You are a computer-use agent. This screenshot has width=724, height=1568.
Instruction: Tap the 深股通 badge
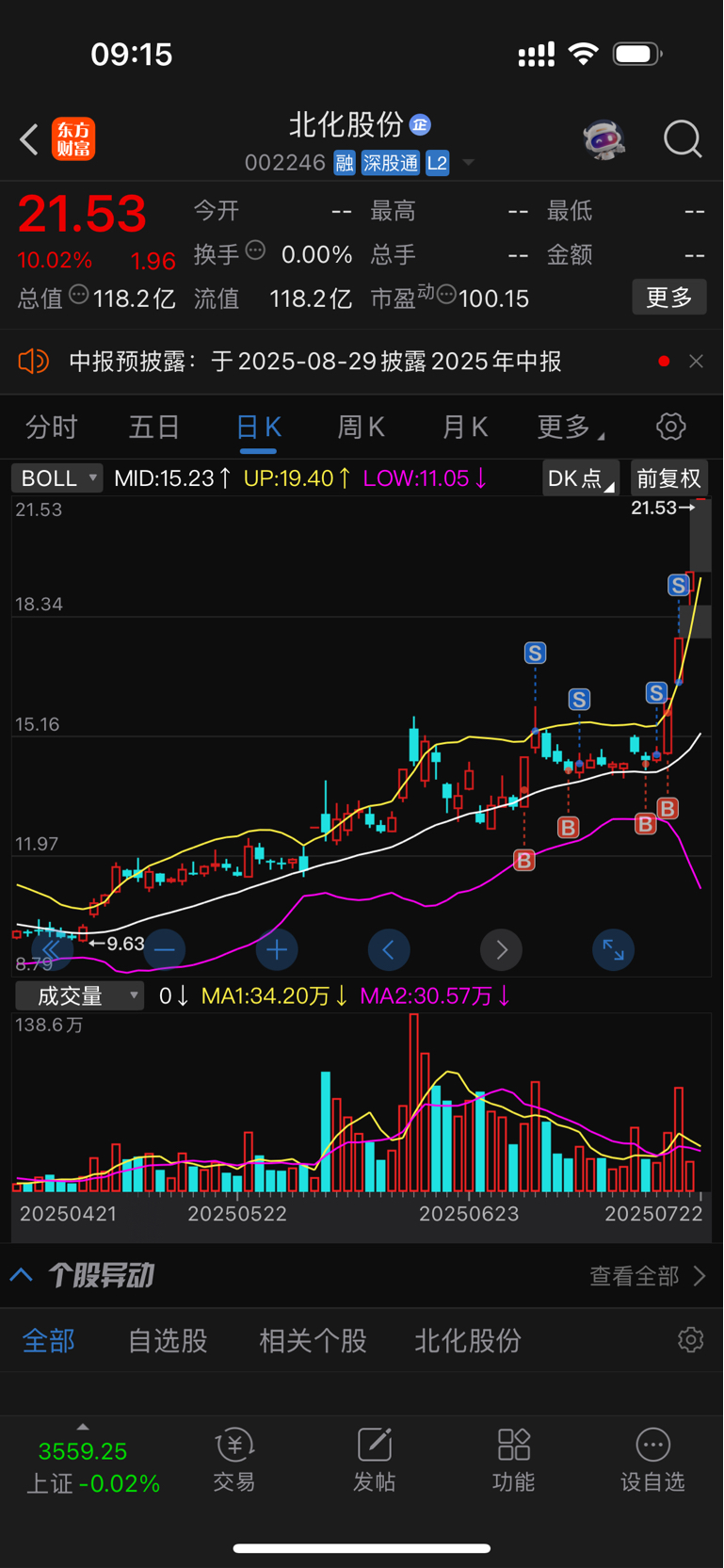point(391,163)
